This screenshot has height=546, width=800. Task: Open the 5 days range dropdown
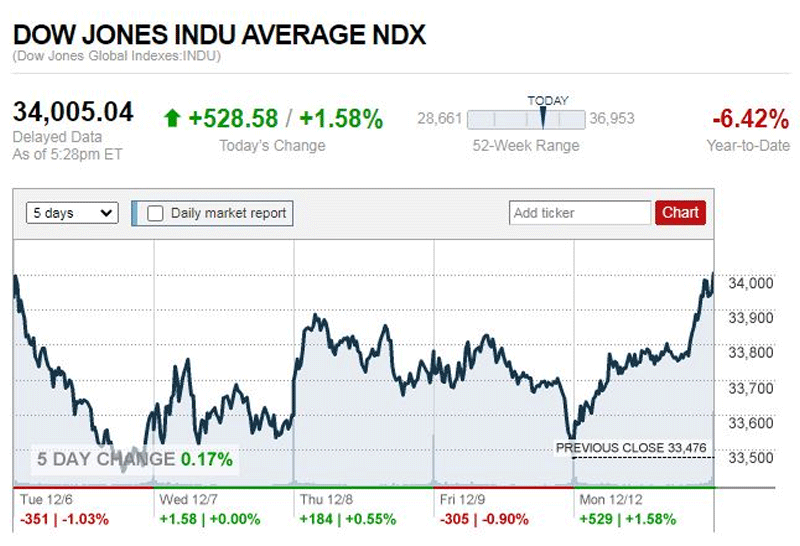(x=73, y=213)
